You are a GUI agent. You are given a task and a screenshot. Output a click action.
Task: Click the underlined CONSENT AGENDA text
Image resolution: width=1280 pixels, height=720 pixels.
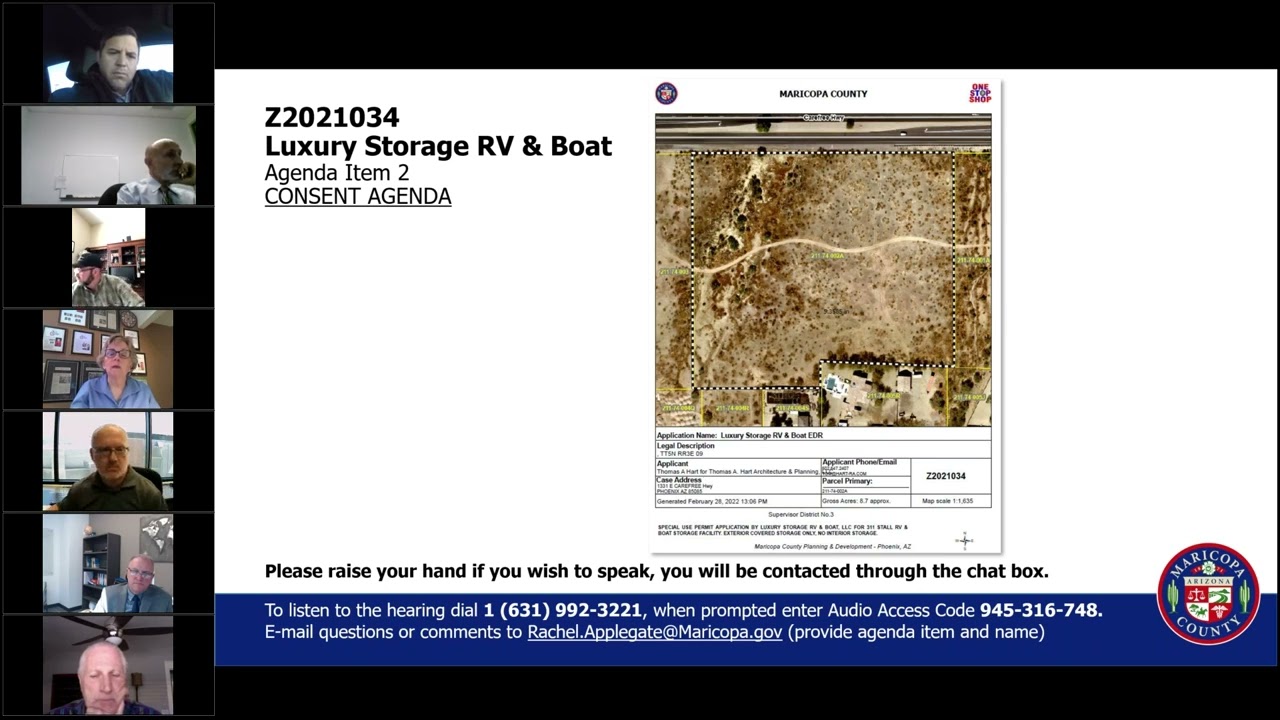(x=358, y=196)
